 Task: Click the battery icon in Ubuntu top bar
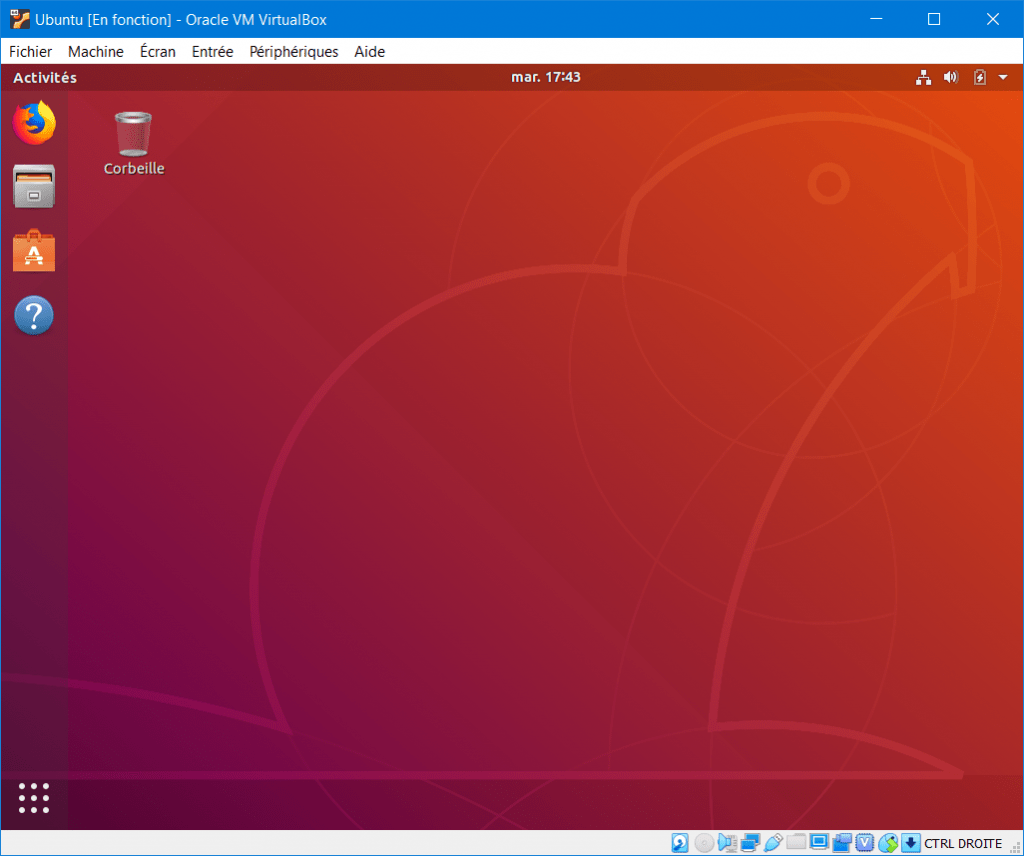[x=980, y=78]
